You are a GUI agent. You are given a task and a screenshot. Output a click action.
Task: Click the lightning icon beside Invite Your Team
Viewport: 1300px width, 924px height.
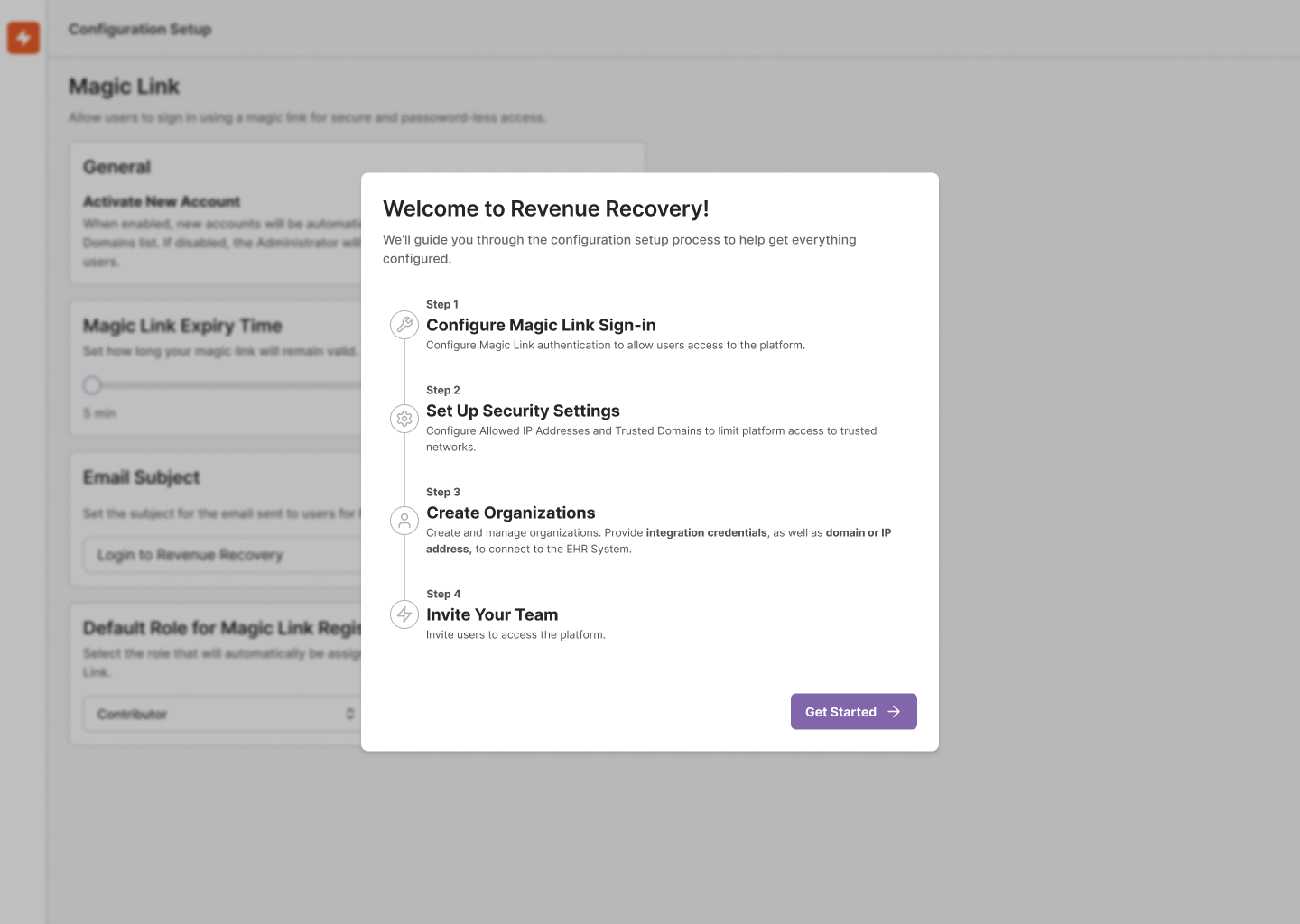tap(404, 614)
